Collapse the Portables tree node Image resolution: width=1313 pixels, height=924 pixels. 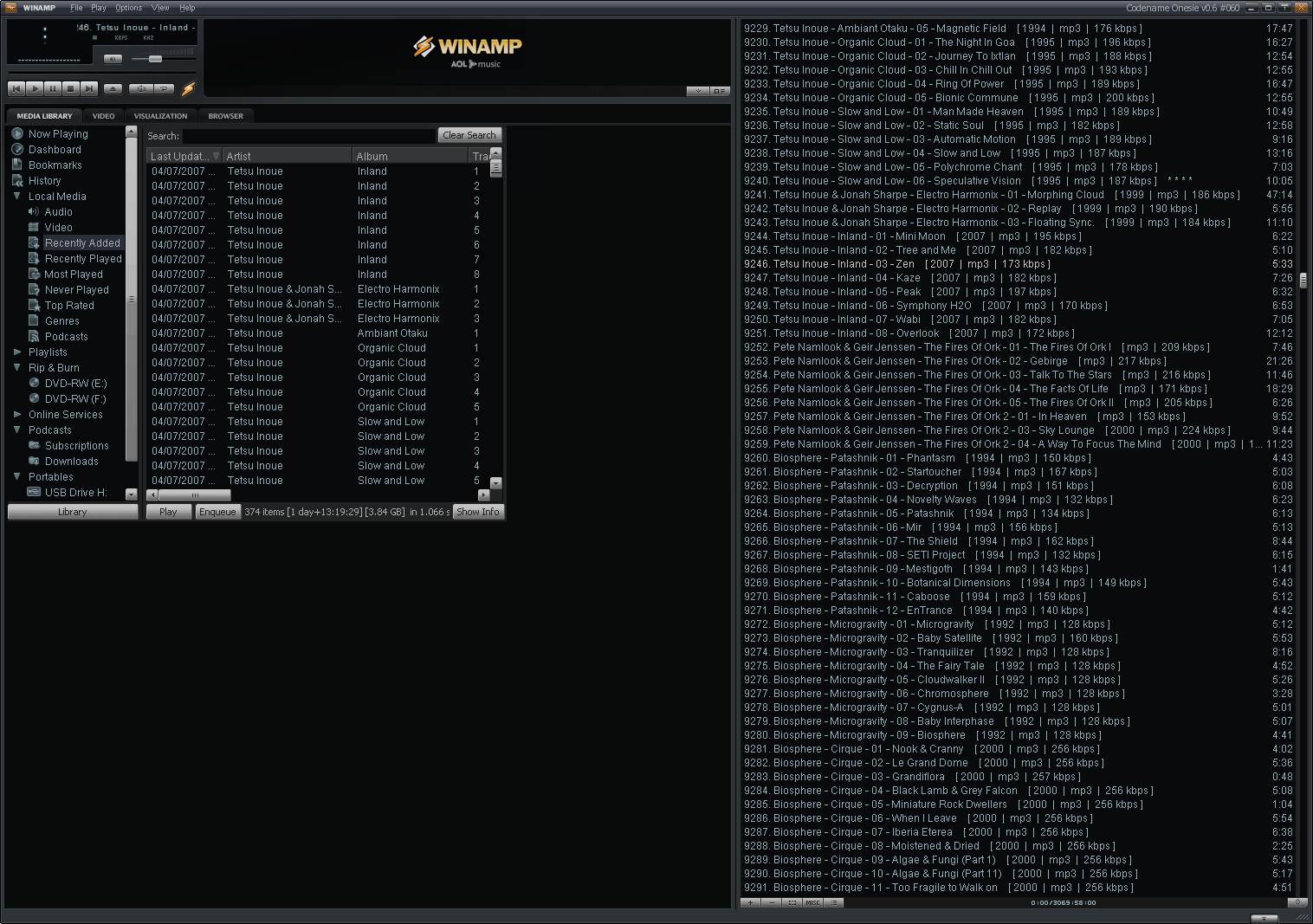click(x=16, y=477)
